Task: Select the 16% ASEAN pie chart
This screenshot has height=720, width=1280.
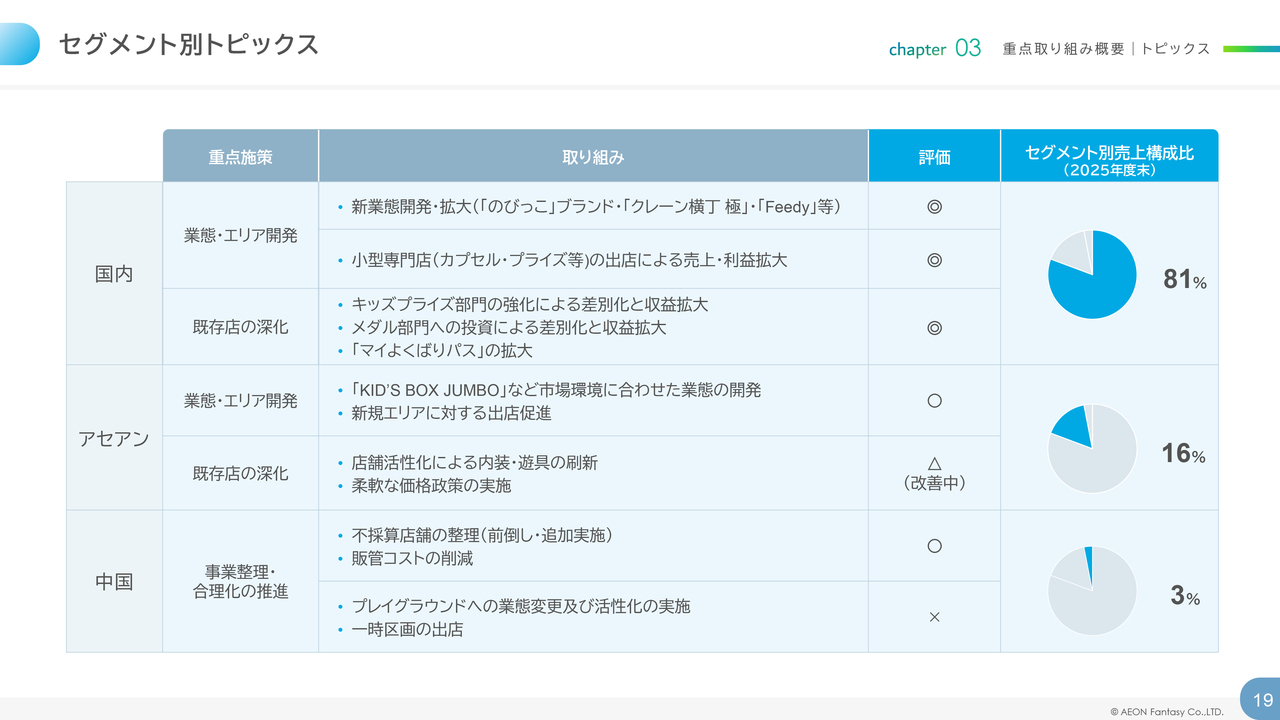Action: coord(1092,448)
